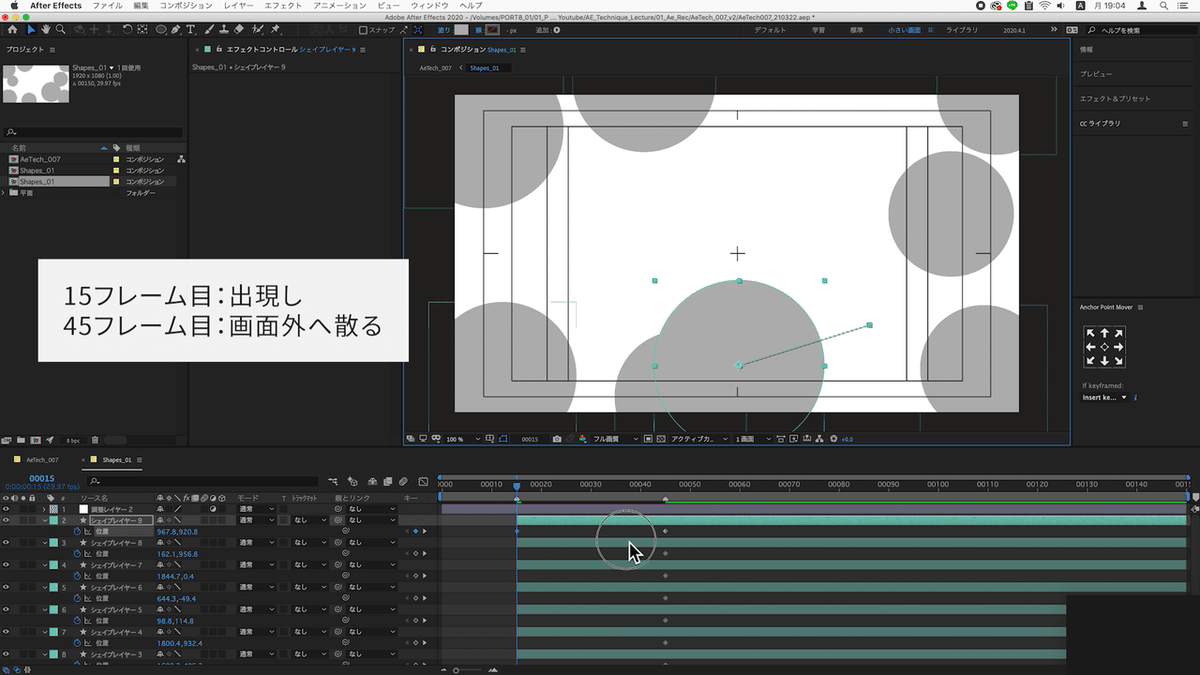Open the エフェクト＆プリセット panel
This screenshot has width=1200, height=675.
tap(1115, 99)
